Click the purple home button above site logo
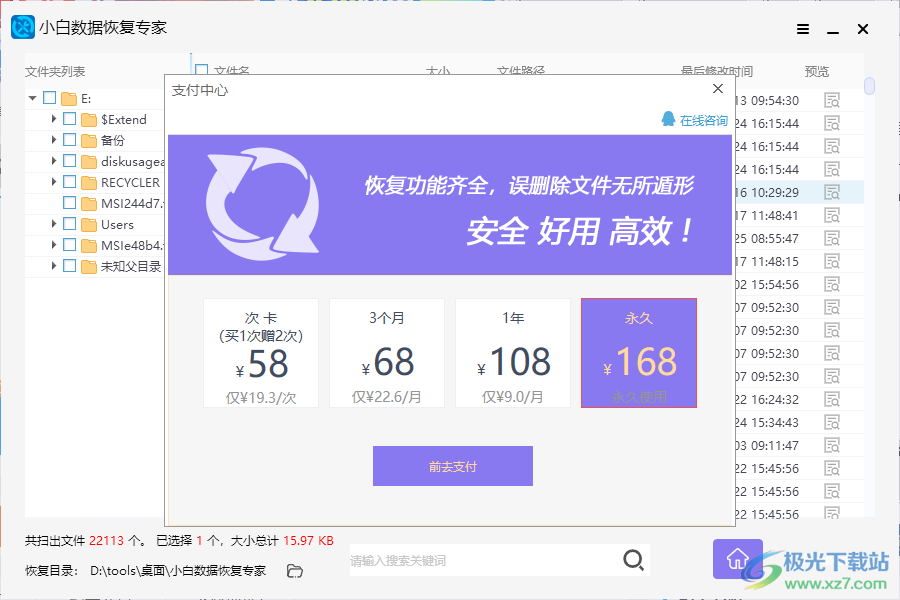Screen dimensions: 900x600 pyautogui.click(x=737, y=560)
